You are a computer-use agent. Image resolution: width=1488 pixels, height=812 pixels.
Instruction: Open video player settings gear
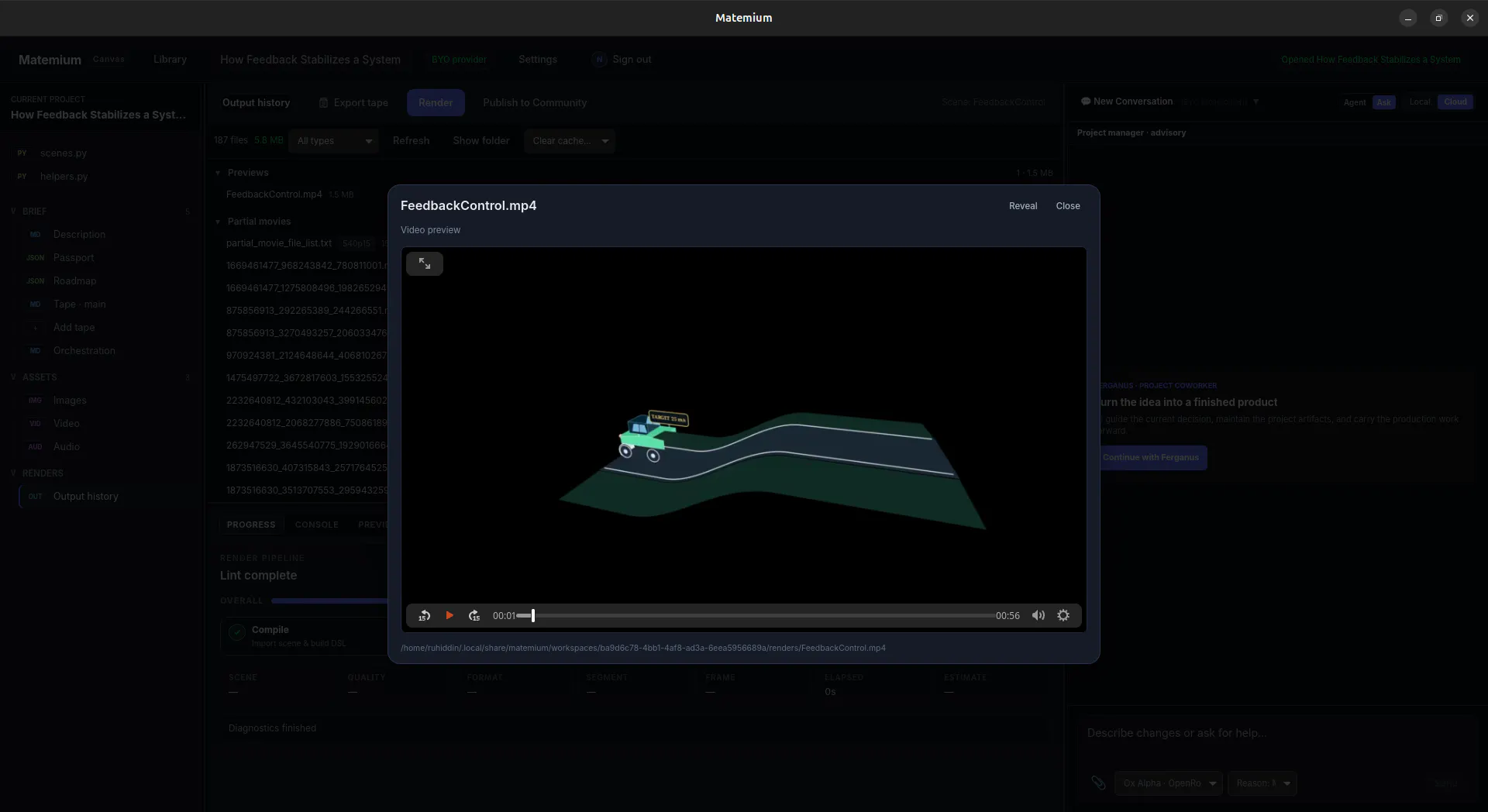(x=1063, y=615)
